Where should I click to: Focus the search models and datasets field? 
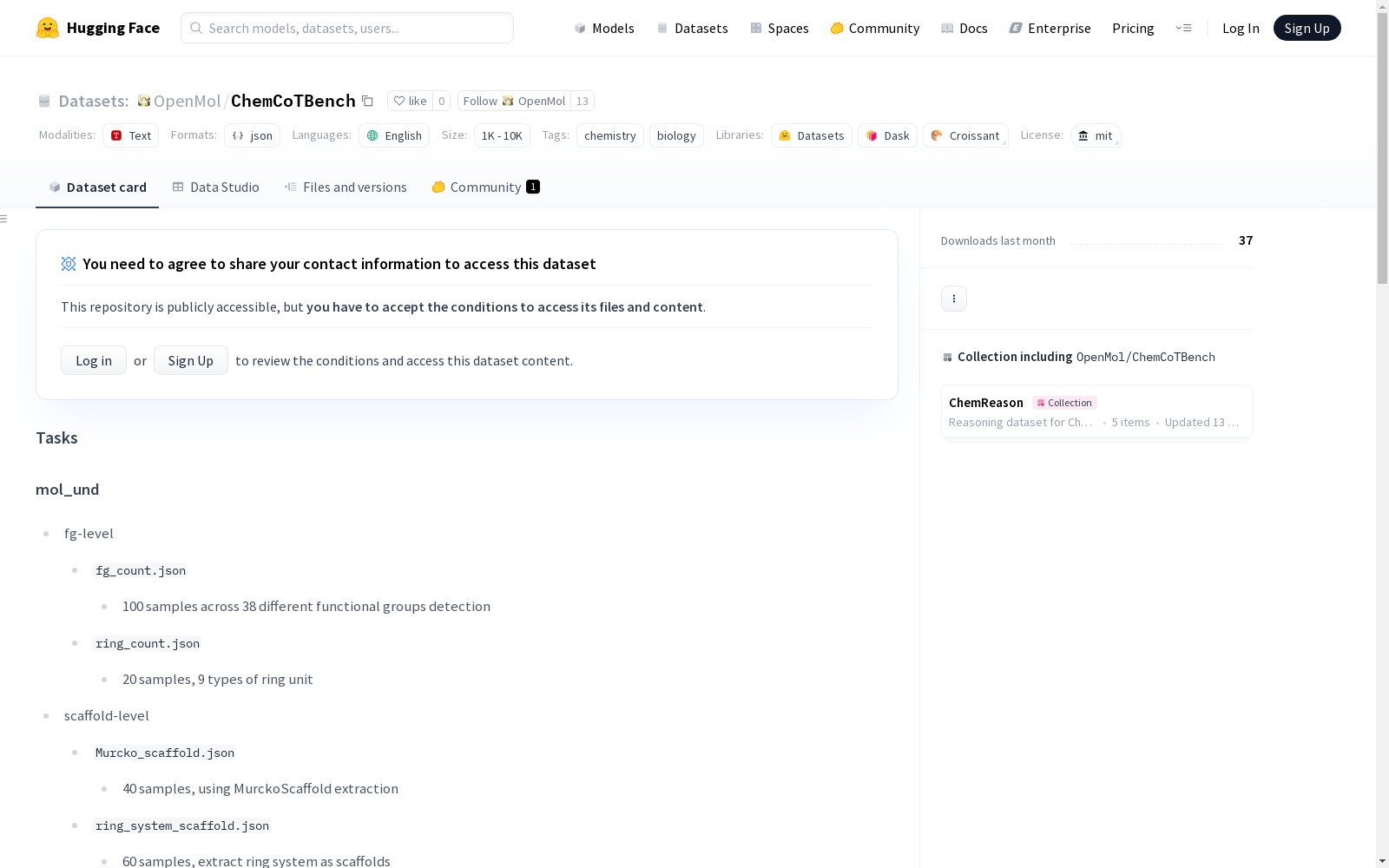(x=347, y=28)
